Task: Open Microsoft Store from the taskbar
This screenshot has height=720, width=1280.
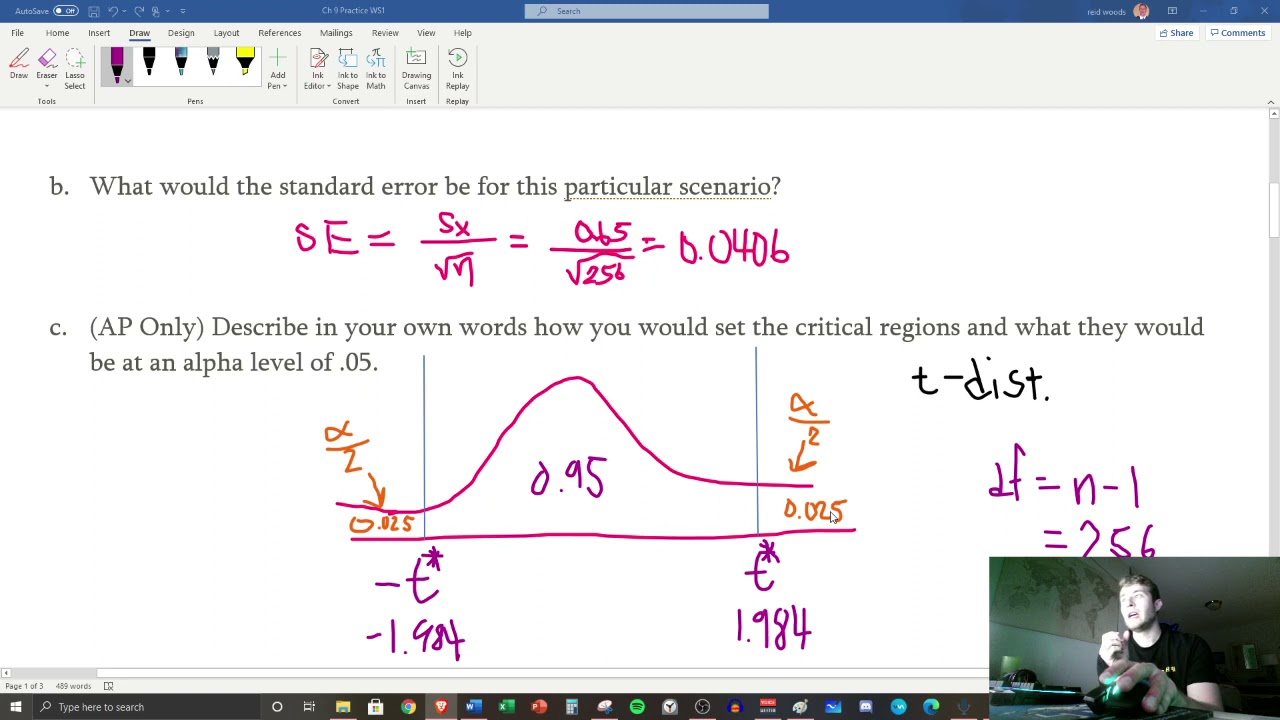Action: 375,707
